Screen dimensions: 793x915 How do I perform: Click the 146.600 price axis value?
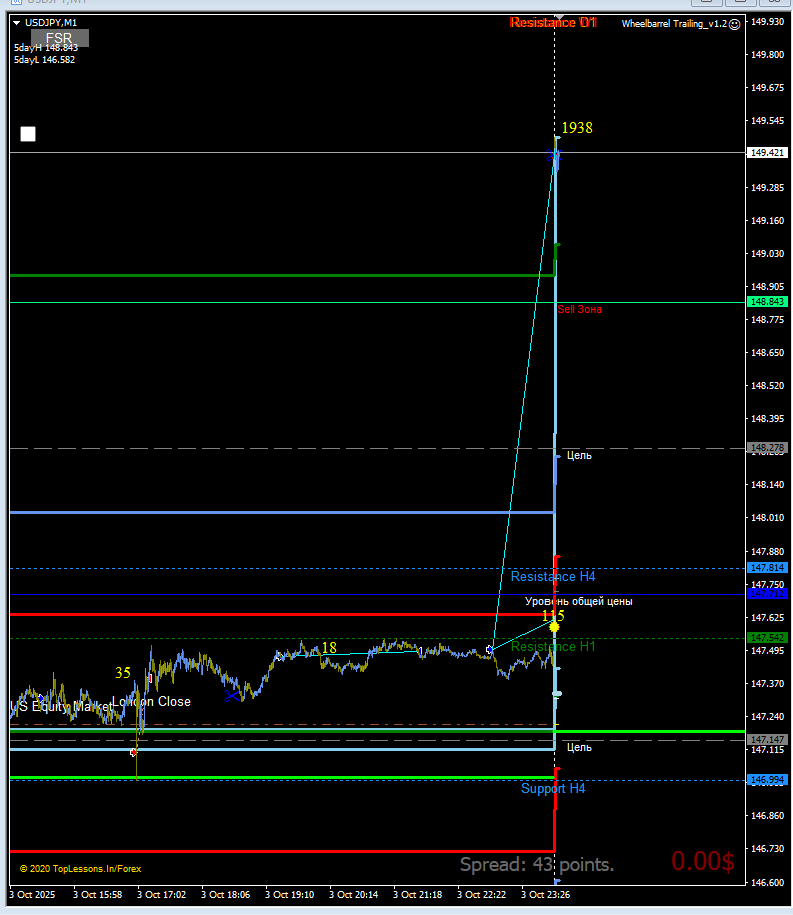pos(767,882)
